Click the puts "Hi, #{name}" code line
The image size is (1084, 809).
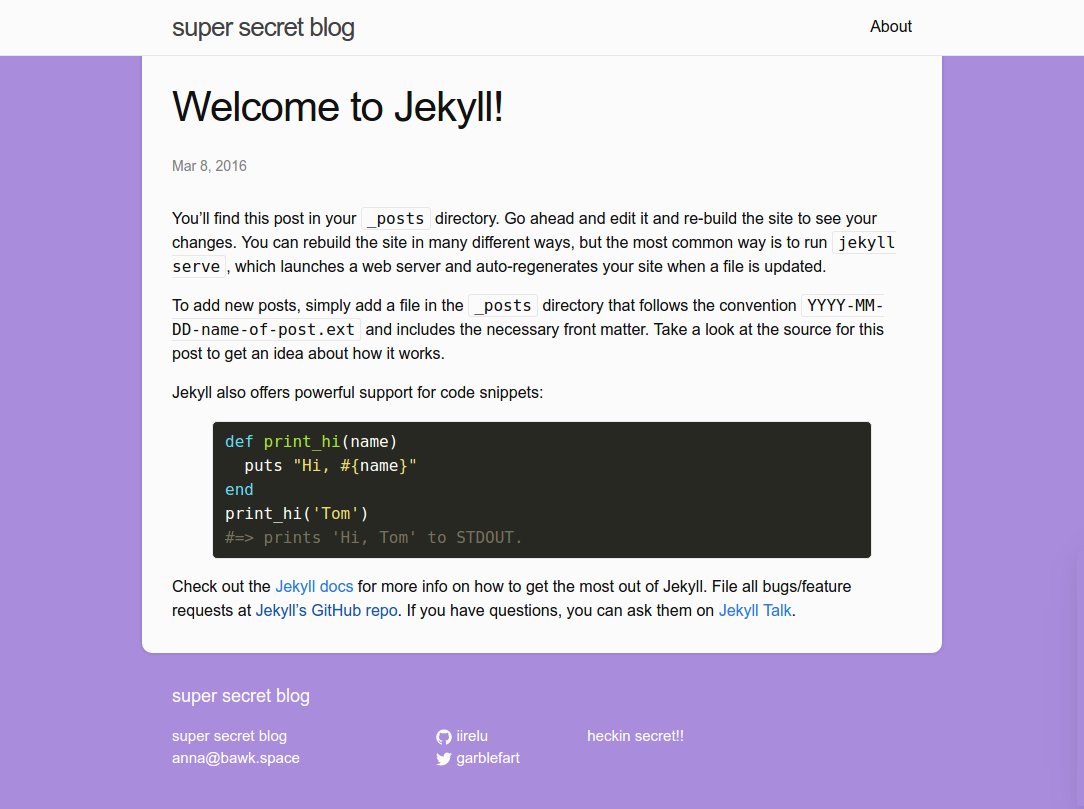click(330, 466)
